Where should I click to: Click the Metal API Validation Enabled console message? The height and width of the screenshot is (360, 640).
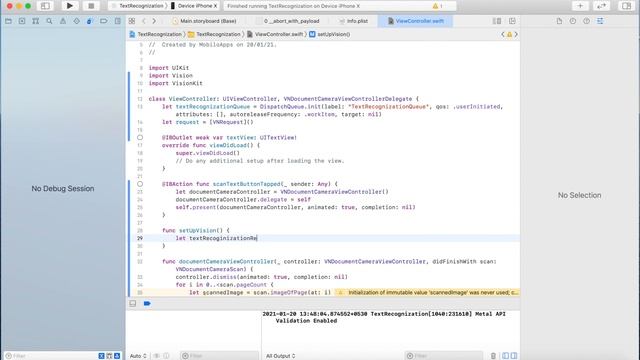(x=384, y=317)
